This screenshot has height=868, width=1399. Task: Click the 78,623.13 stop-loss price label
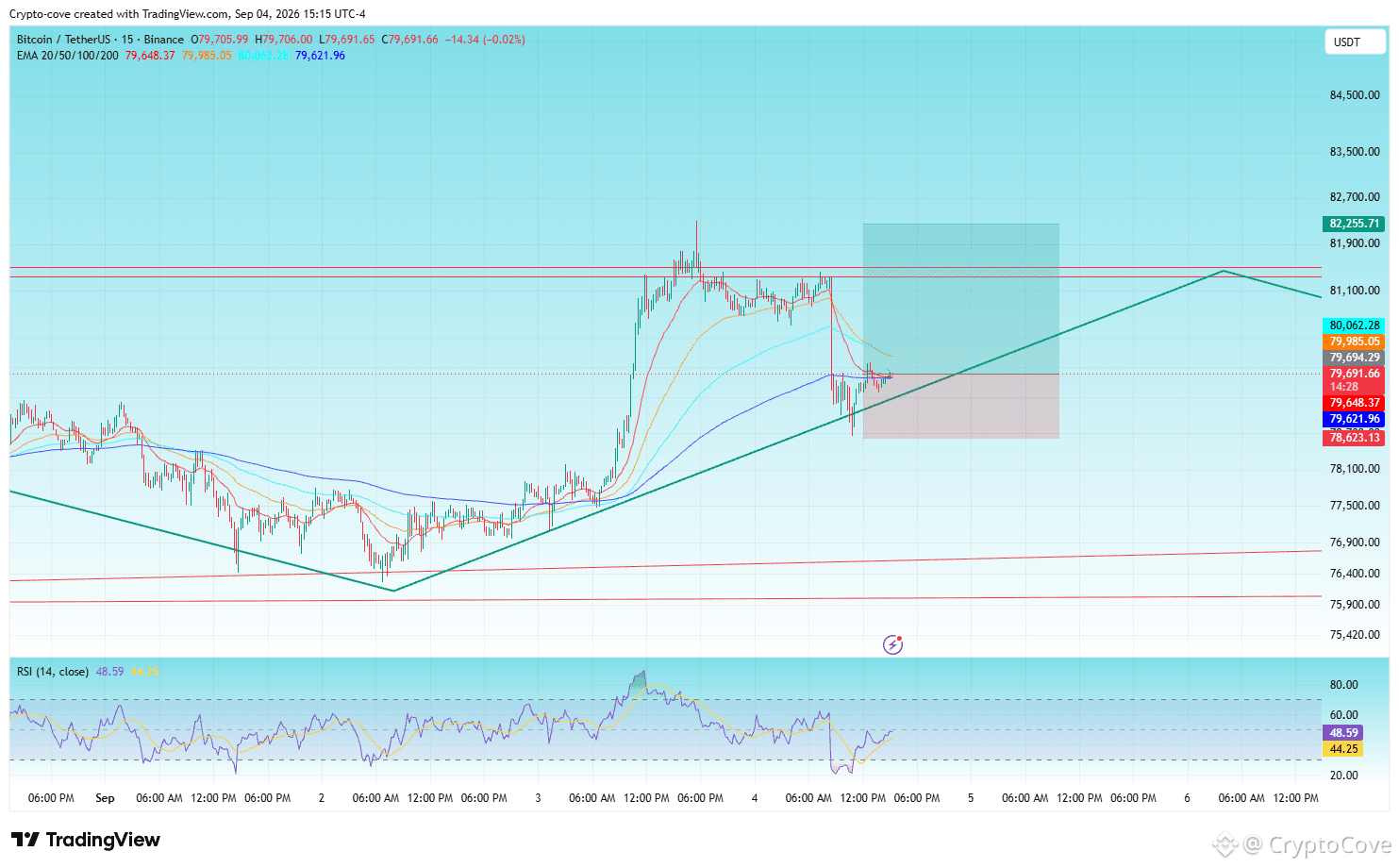pyautogui.click(x=1354, y=438)
